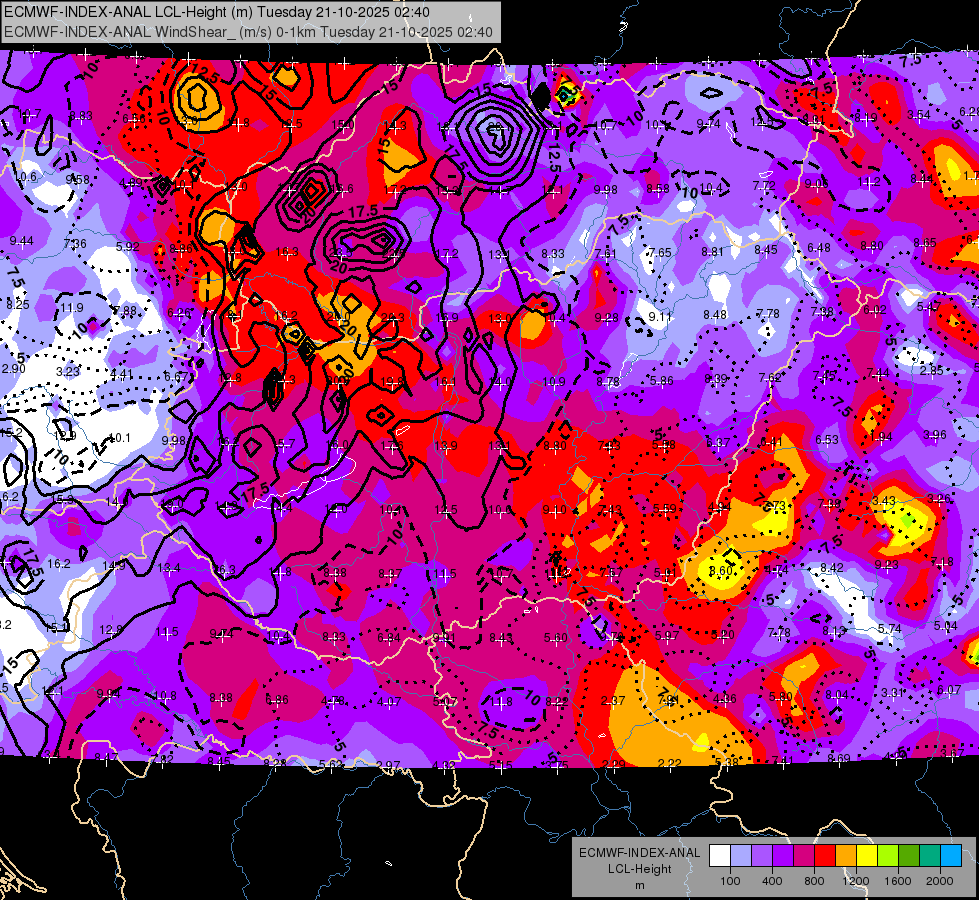
Task: Click the 400 legend scale label
Action: coord(772,881)
